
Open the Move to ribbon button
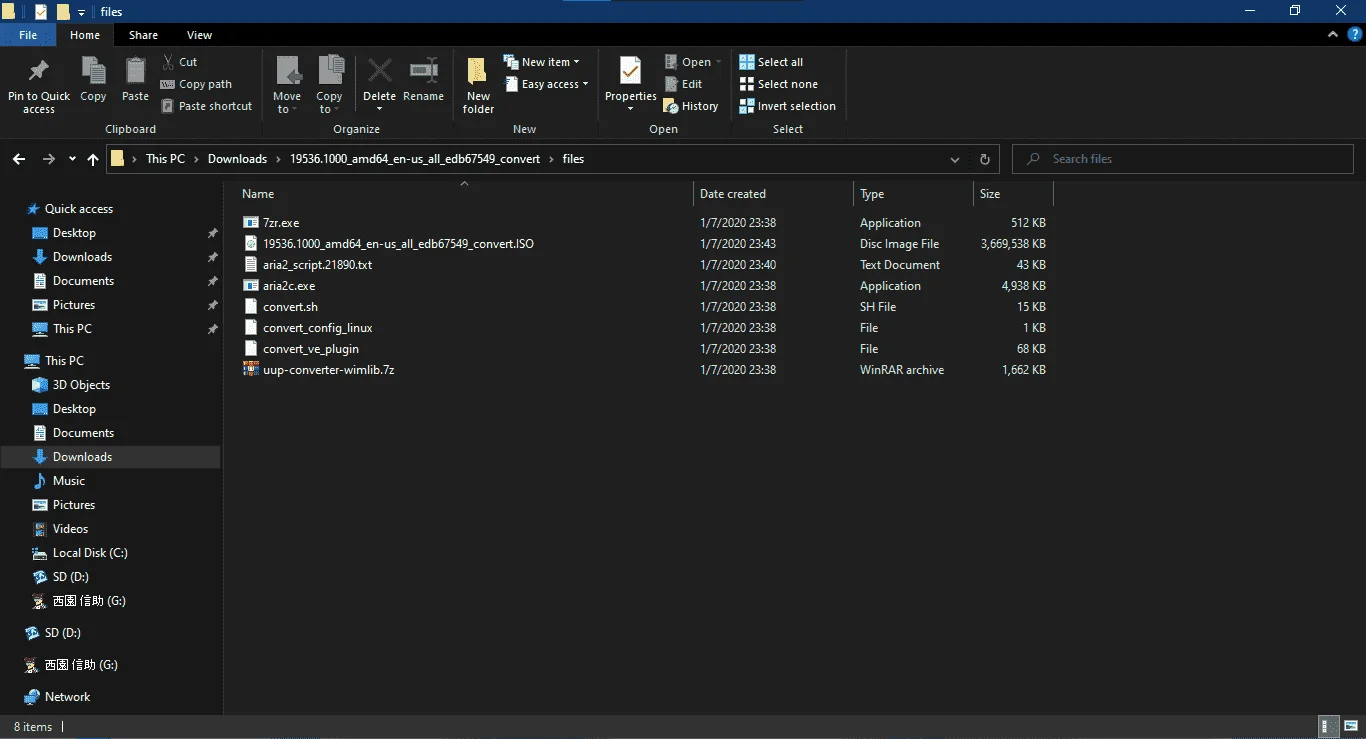click(x=287, y=85)
